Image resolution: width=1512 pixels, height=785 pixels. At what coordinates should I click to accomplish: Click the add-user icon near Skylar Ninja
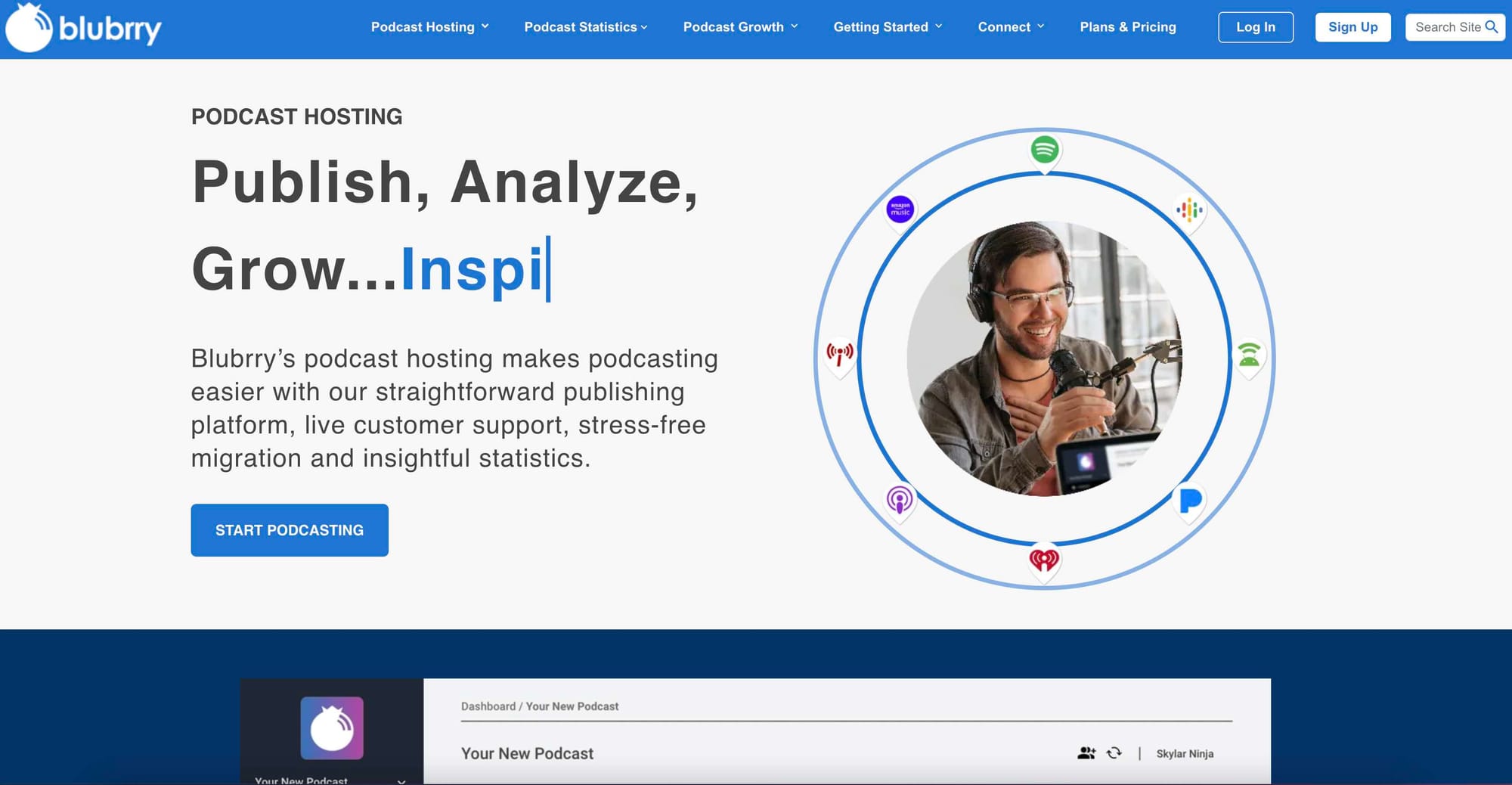(1087, 753)
